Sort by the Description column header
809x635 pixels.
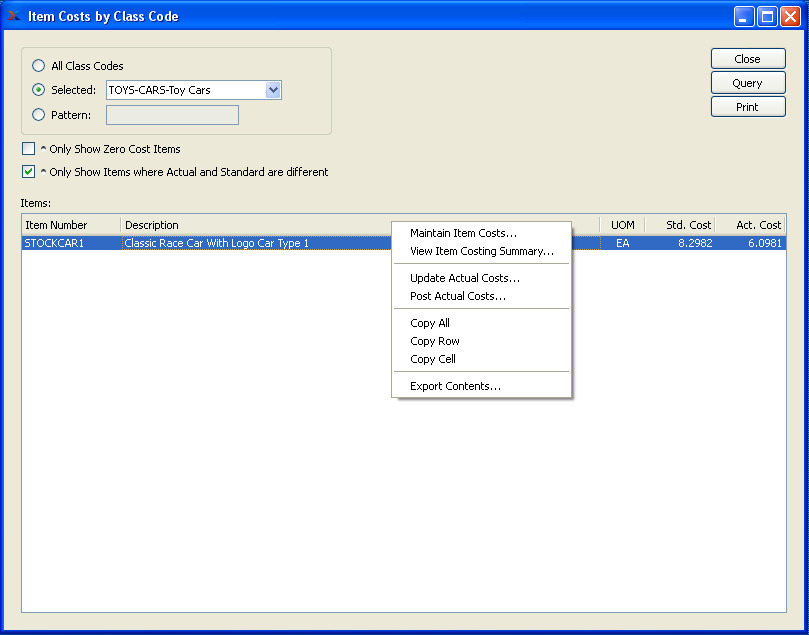pos(256,225)
